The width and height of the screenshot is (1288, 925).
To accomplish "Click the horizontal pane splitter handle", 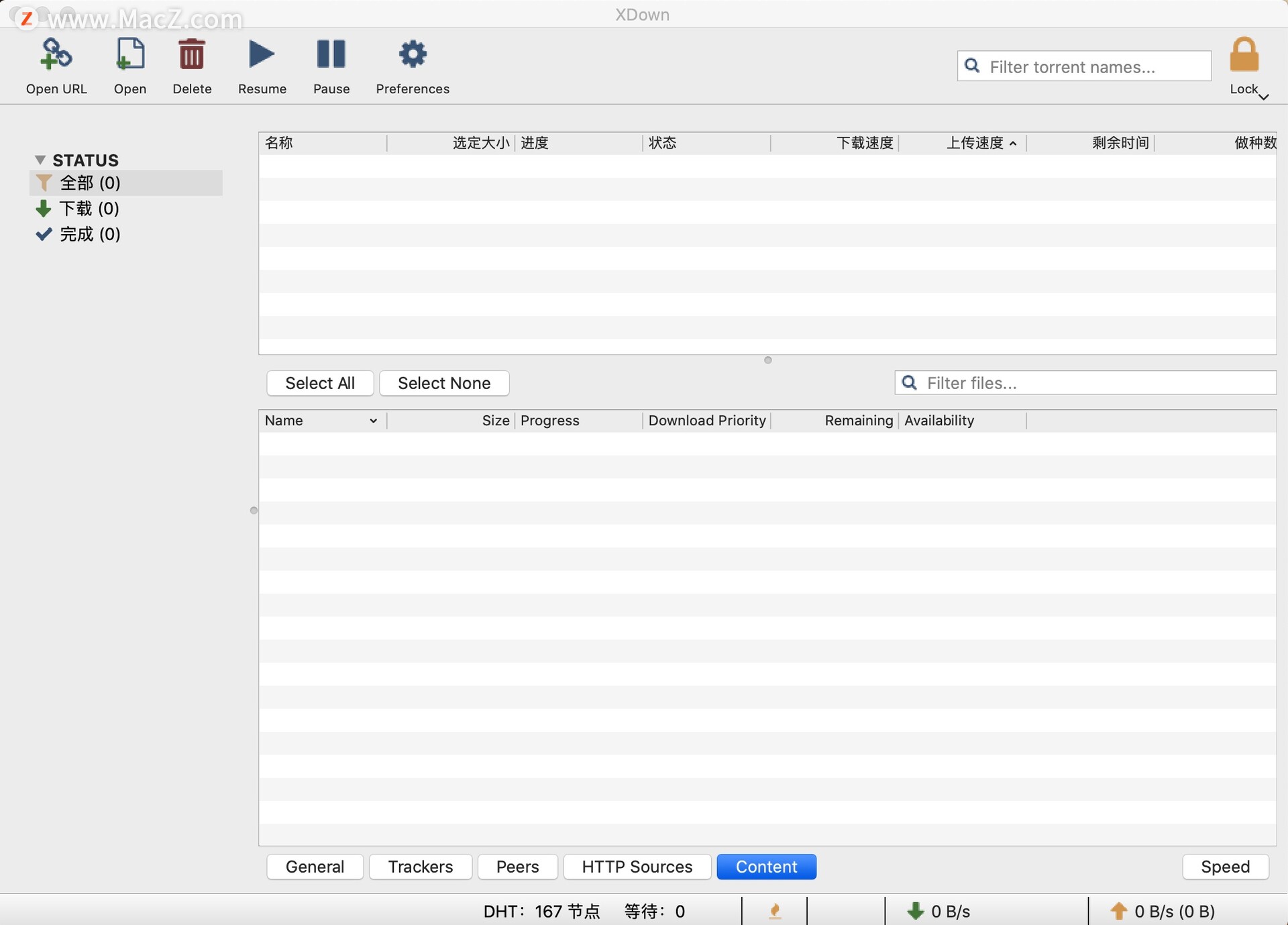I will tap(768, 360).
